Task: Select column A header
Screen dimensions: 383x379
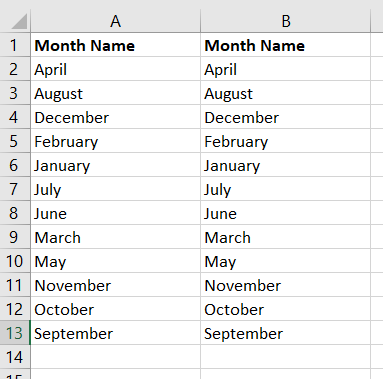Action: coord(115,21)
